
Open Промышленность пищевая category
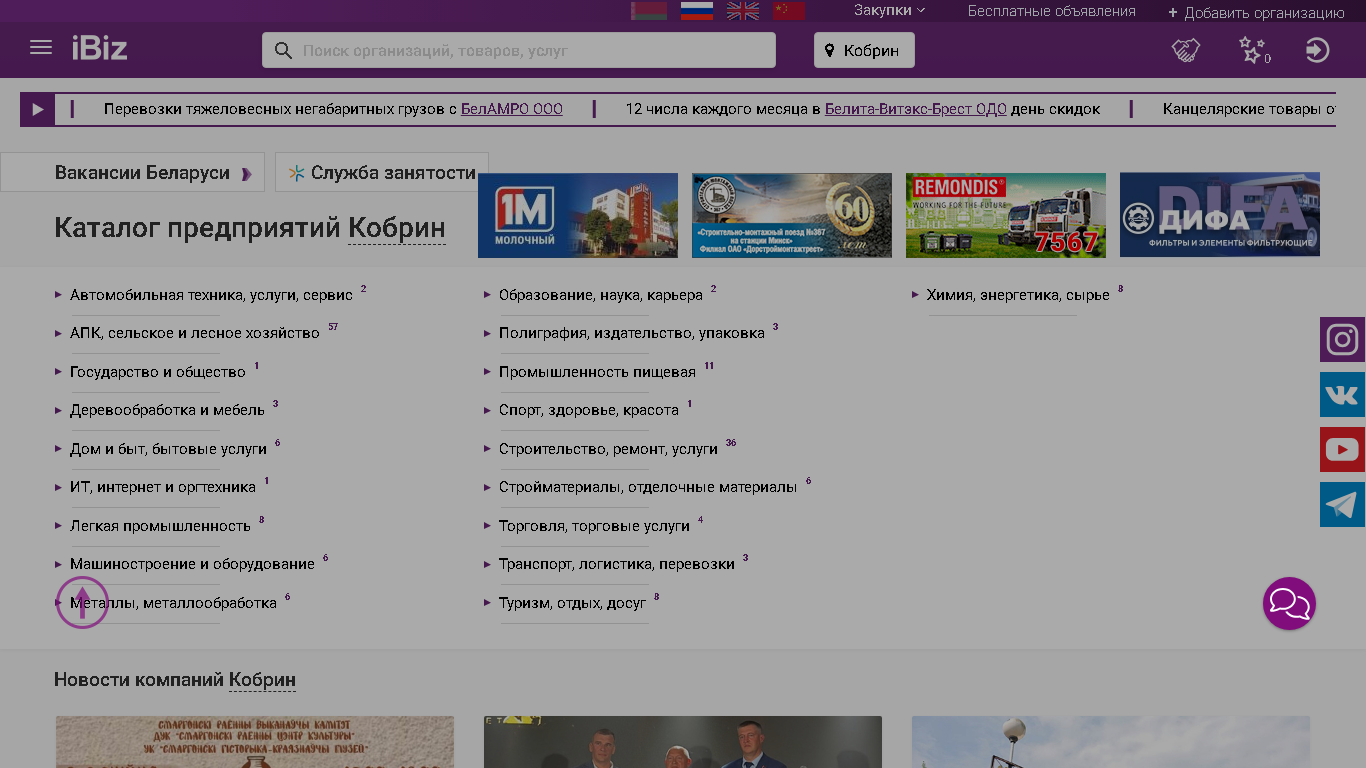point(597,372)
